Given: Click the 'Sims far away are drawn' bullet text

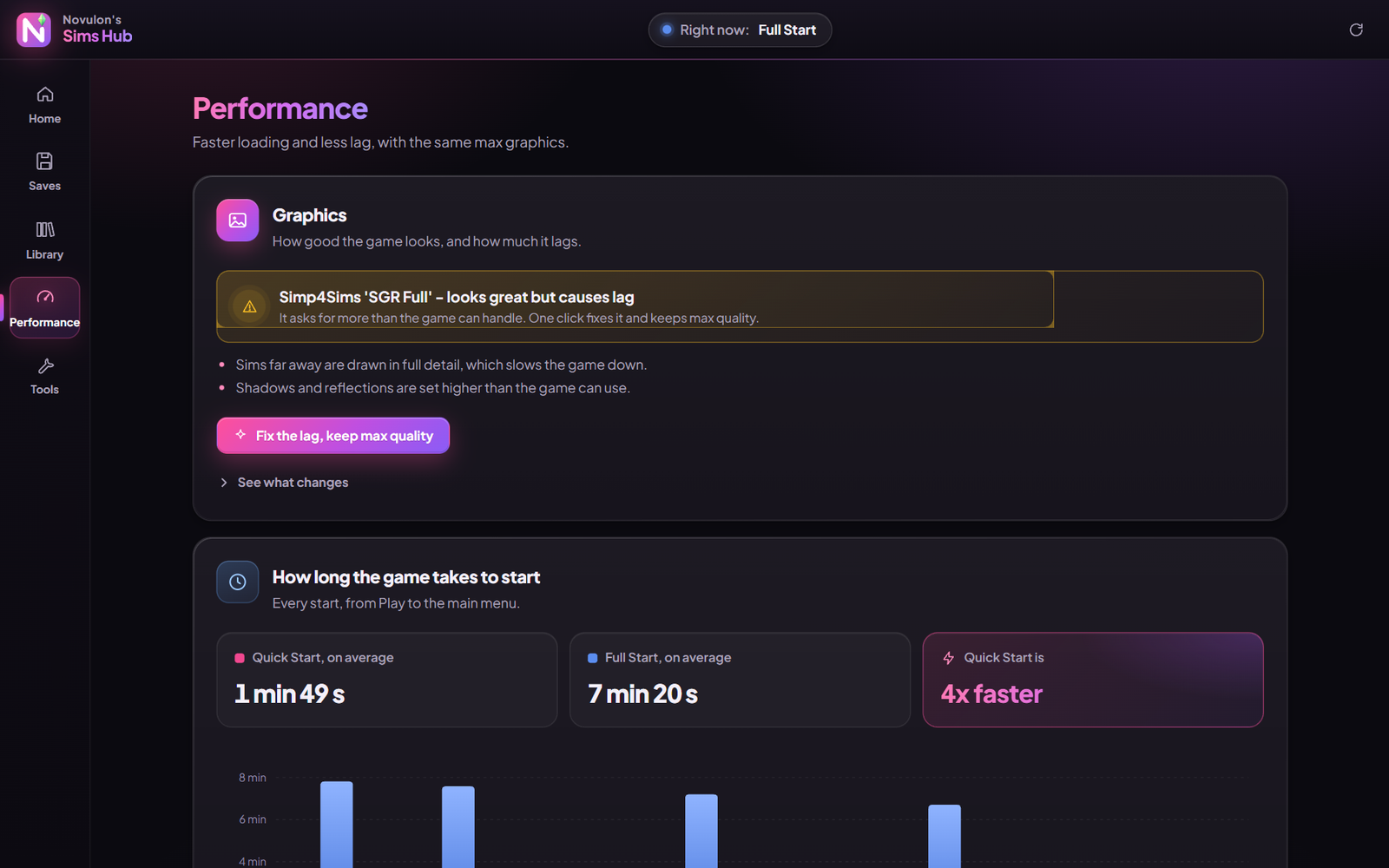Looking at the screenshot, I should pyautogui.click(x=441, y=365).
